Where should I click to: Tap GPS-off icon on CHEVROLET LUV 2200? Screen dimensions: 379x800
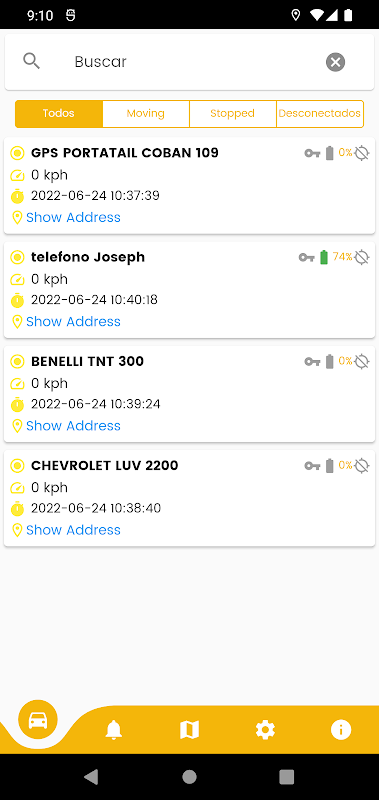(x=362, y=466)
